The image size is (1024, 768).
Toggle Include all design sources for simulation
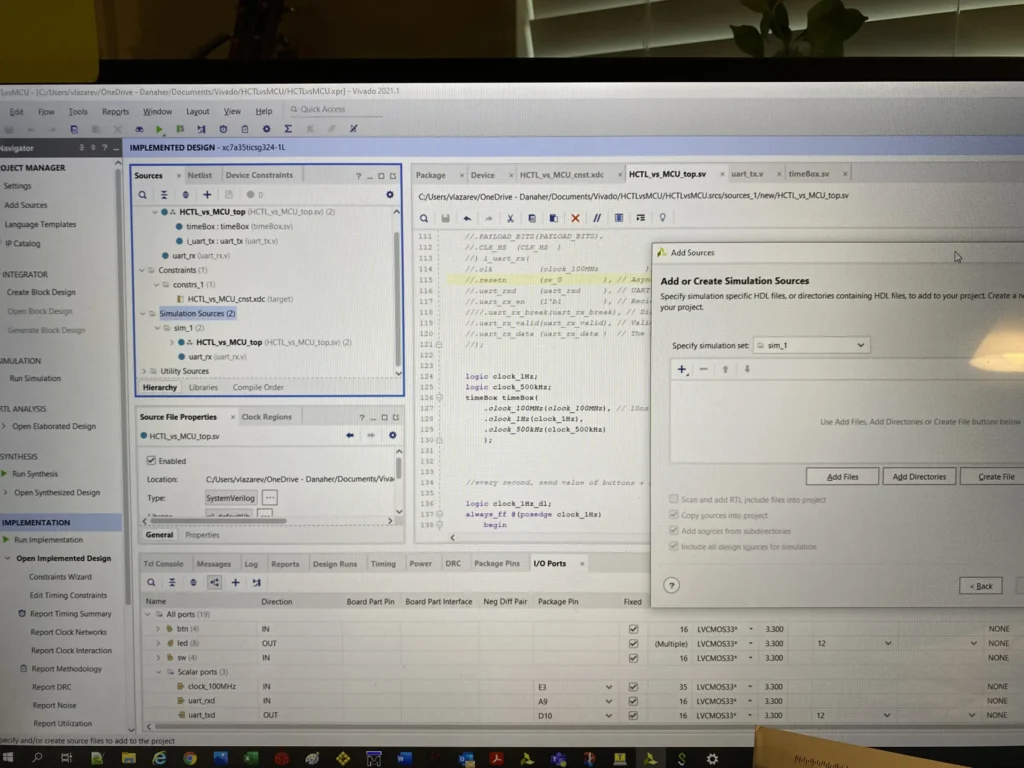point(673,546)
